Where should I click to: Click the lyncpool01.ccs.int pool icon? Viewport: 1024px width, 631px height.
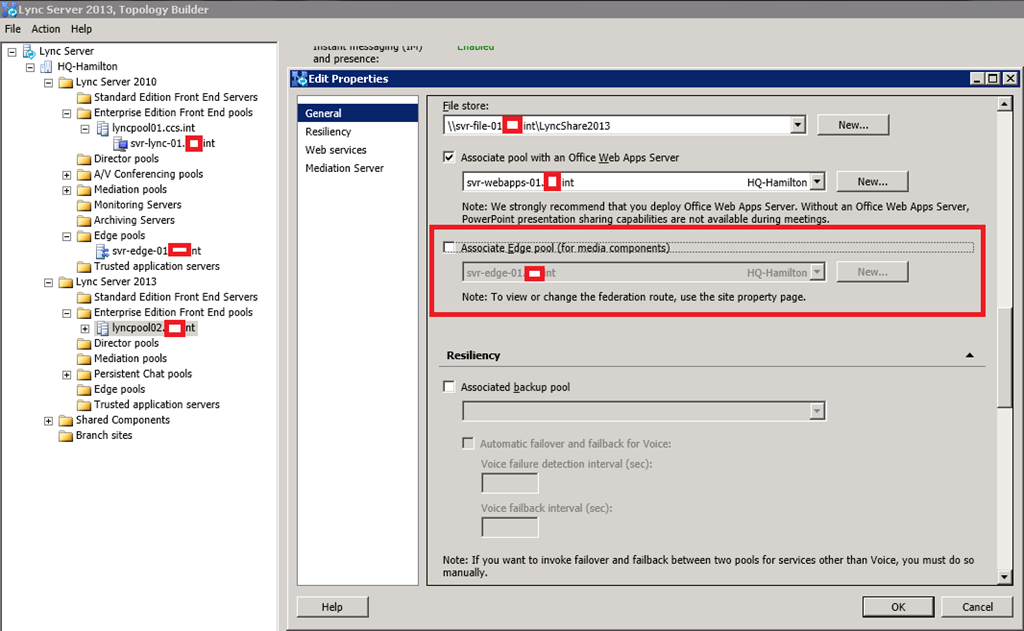[103, 128]
